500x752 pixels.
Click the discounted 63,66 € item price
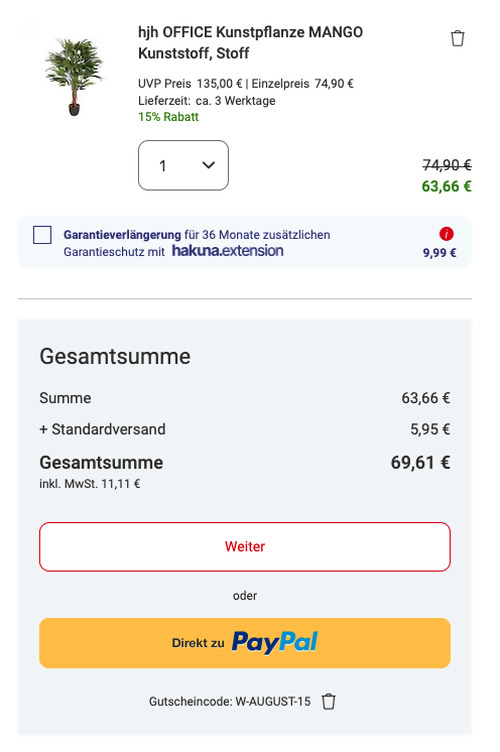(x=446, y=186)
